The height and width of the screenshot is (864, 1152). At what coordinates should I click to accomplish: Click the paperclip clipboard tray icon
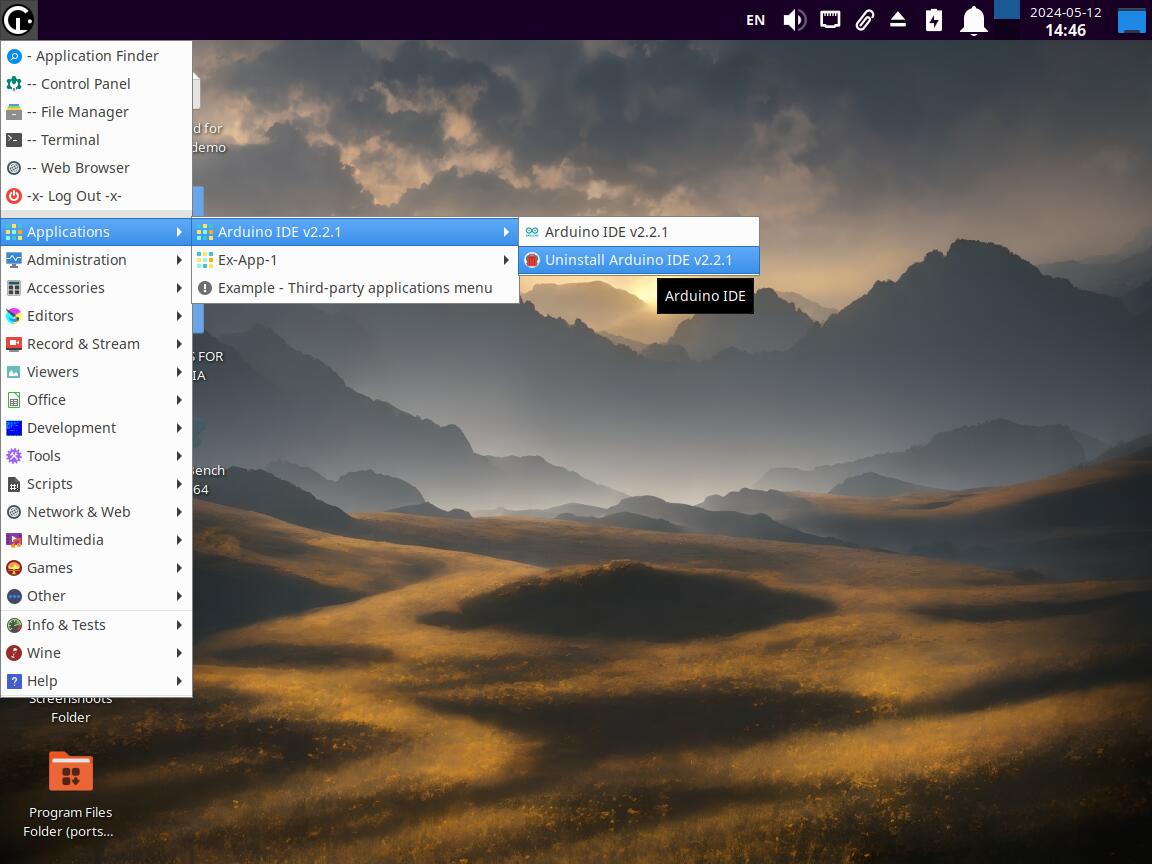click(x=864, y=20)
